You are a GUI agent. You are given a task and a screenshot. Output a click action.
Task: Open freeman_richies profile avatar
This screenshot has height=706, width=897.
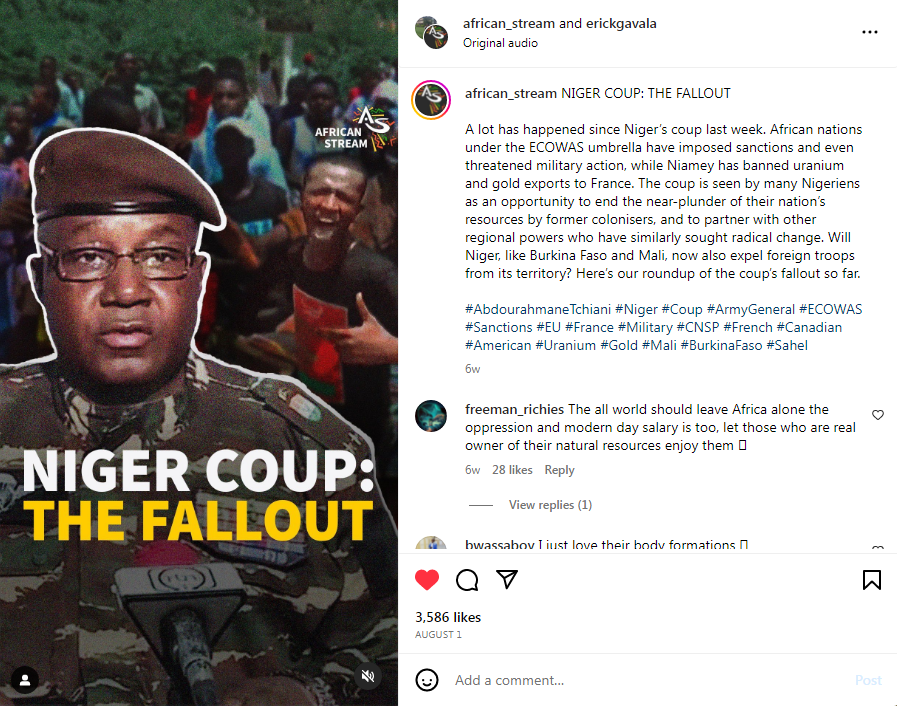point(431,416)
